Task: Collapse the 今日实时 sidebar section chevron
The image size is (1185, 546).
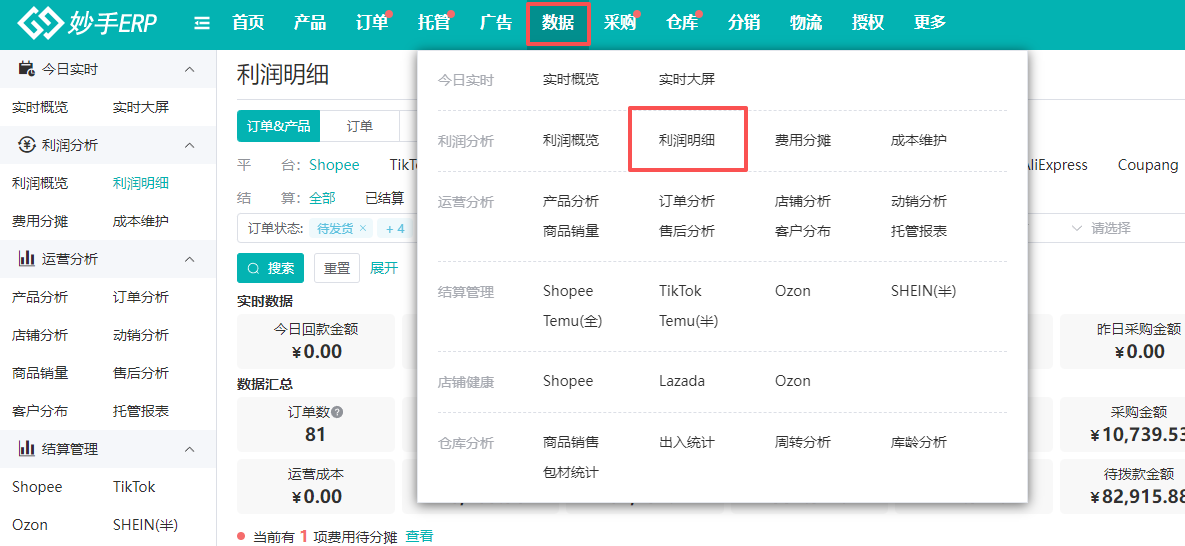Action: point(189,70)
